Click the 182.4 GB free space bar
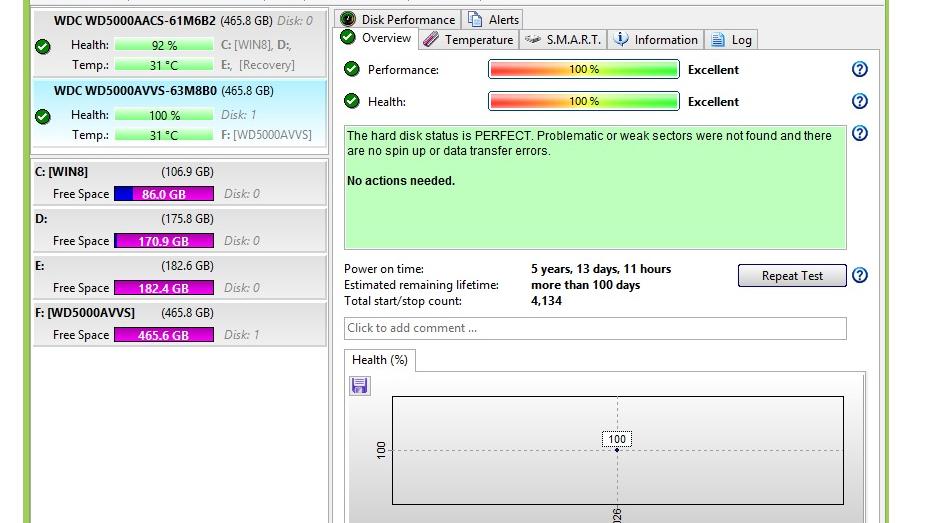Image resolution: width=929 pixels, height=523 pixels. point(164,288)
